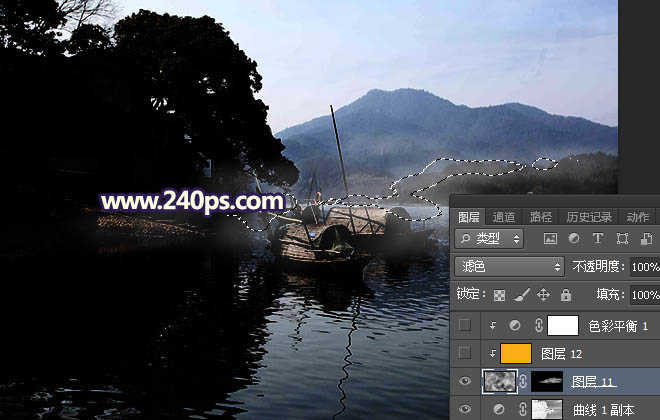Screen dimensions: 660x420
Task: Filter layers by shape layer icon
Action: 622,239
